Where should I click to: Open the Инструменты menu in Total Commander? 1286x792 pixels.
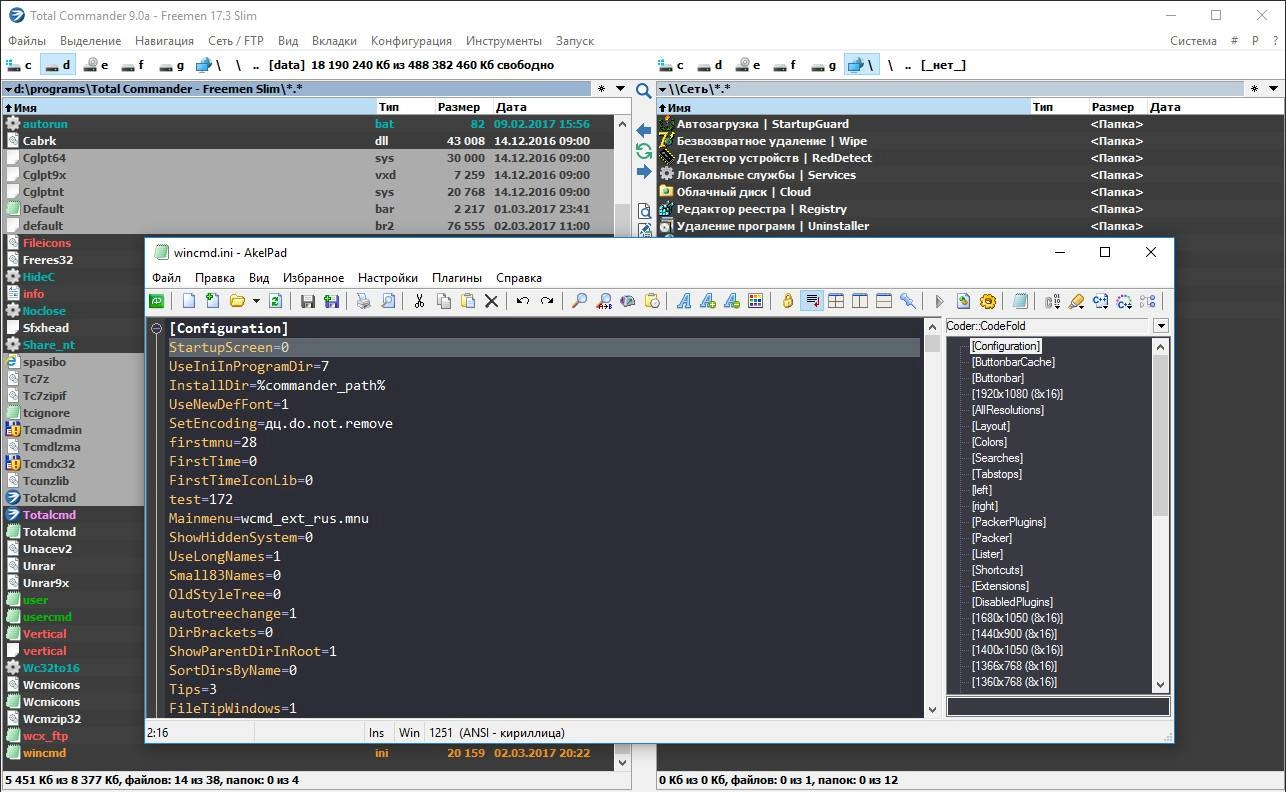[x=504, y=41]
